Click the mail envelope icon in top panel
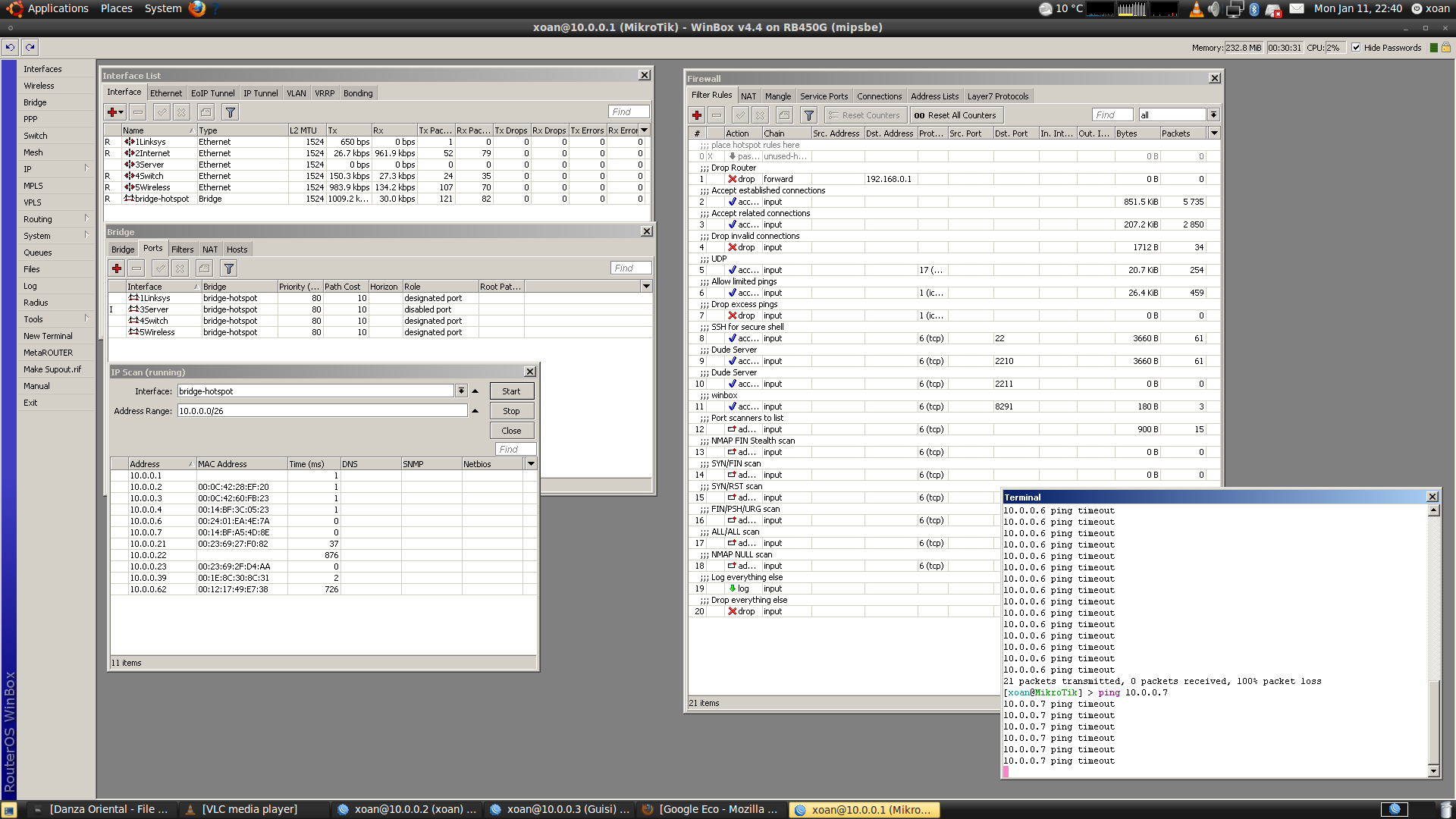The height and width of the screenshot is (819, 1456). click(1297, 9)
